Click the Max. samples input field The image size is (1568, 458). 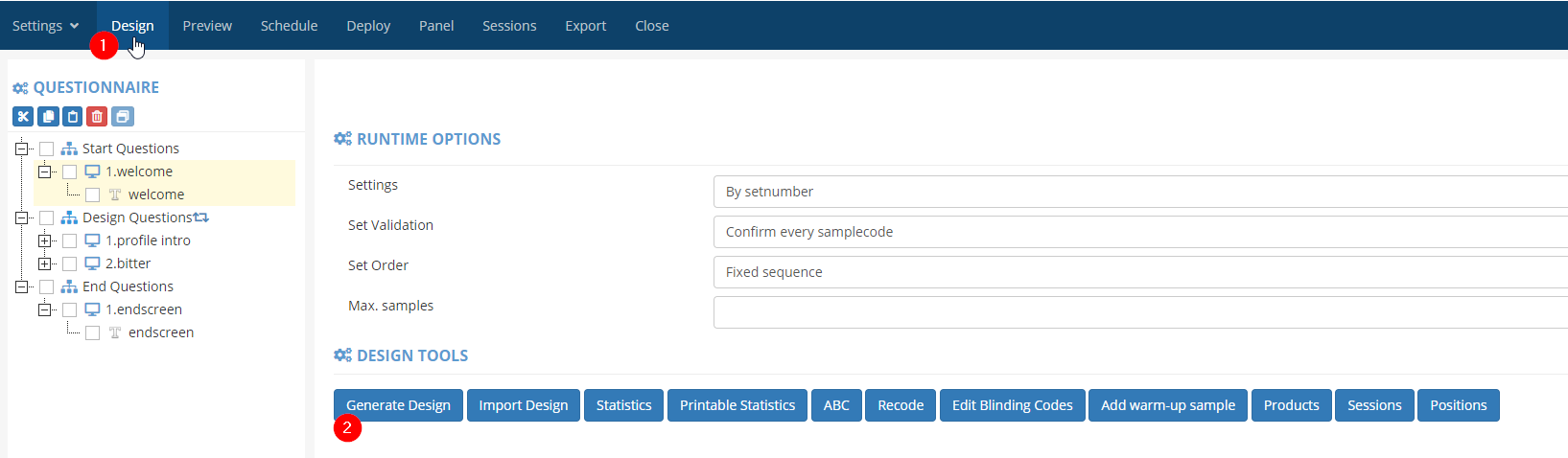(x=1139, y=312)
